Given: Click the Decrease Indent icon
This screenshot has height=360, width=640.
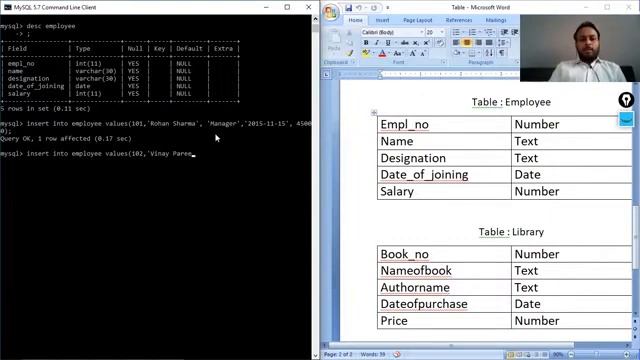Looking at the screenshot, I should pos(504,32).
